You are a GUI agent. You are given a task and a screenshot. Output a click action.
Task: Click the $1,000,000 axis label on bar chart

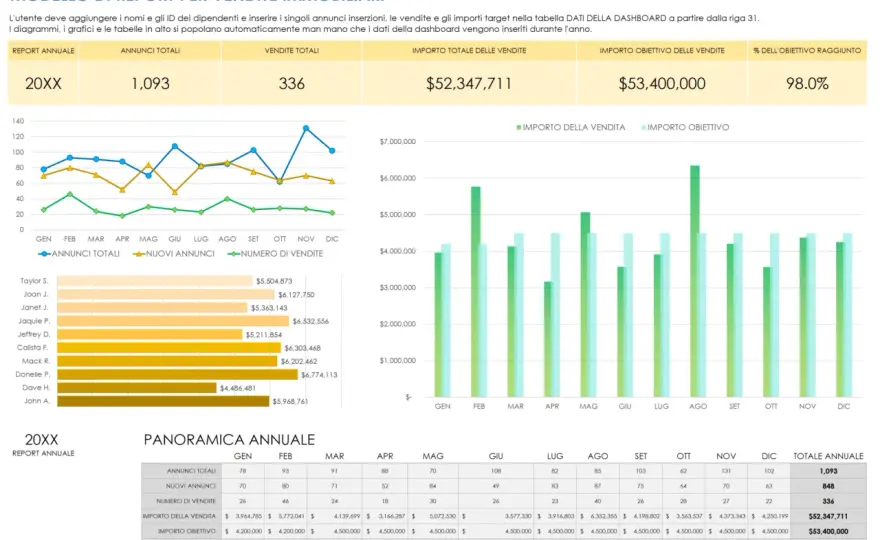tap(398, 360)
